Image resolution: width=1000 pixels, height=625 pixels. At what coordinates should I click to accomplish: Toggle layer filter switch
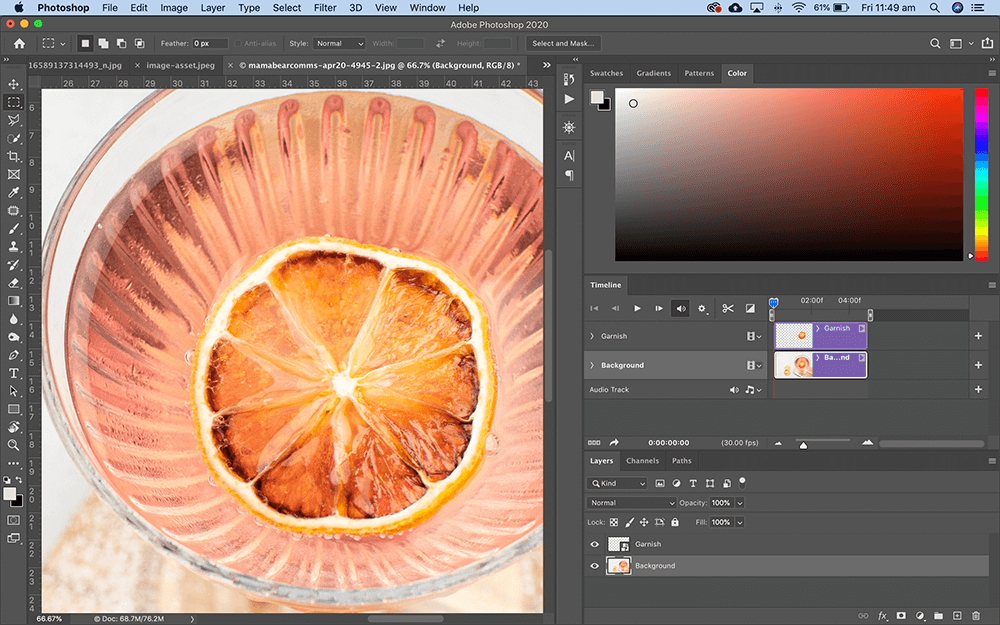tap(742, 482)
